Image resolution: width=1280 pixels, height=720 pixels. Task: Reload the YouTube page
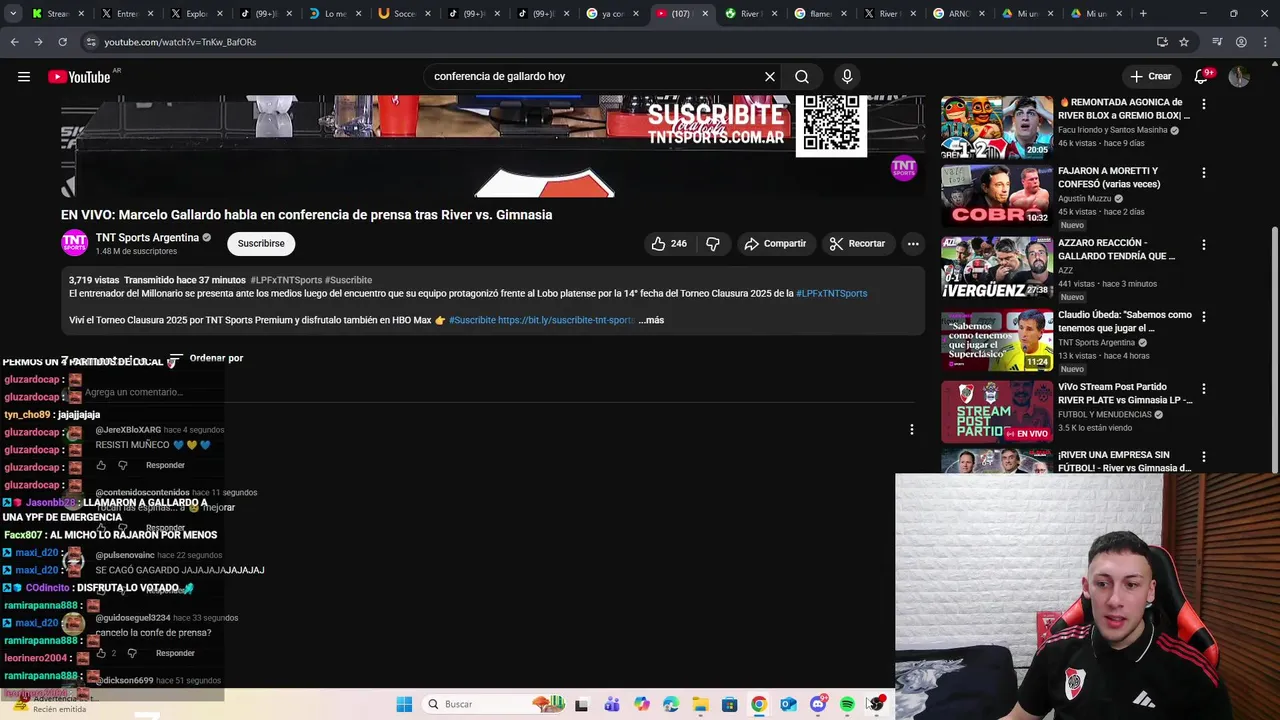[62, 42]
